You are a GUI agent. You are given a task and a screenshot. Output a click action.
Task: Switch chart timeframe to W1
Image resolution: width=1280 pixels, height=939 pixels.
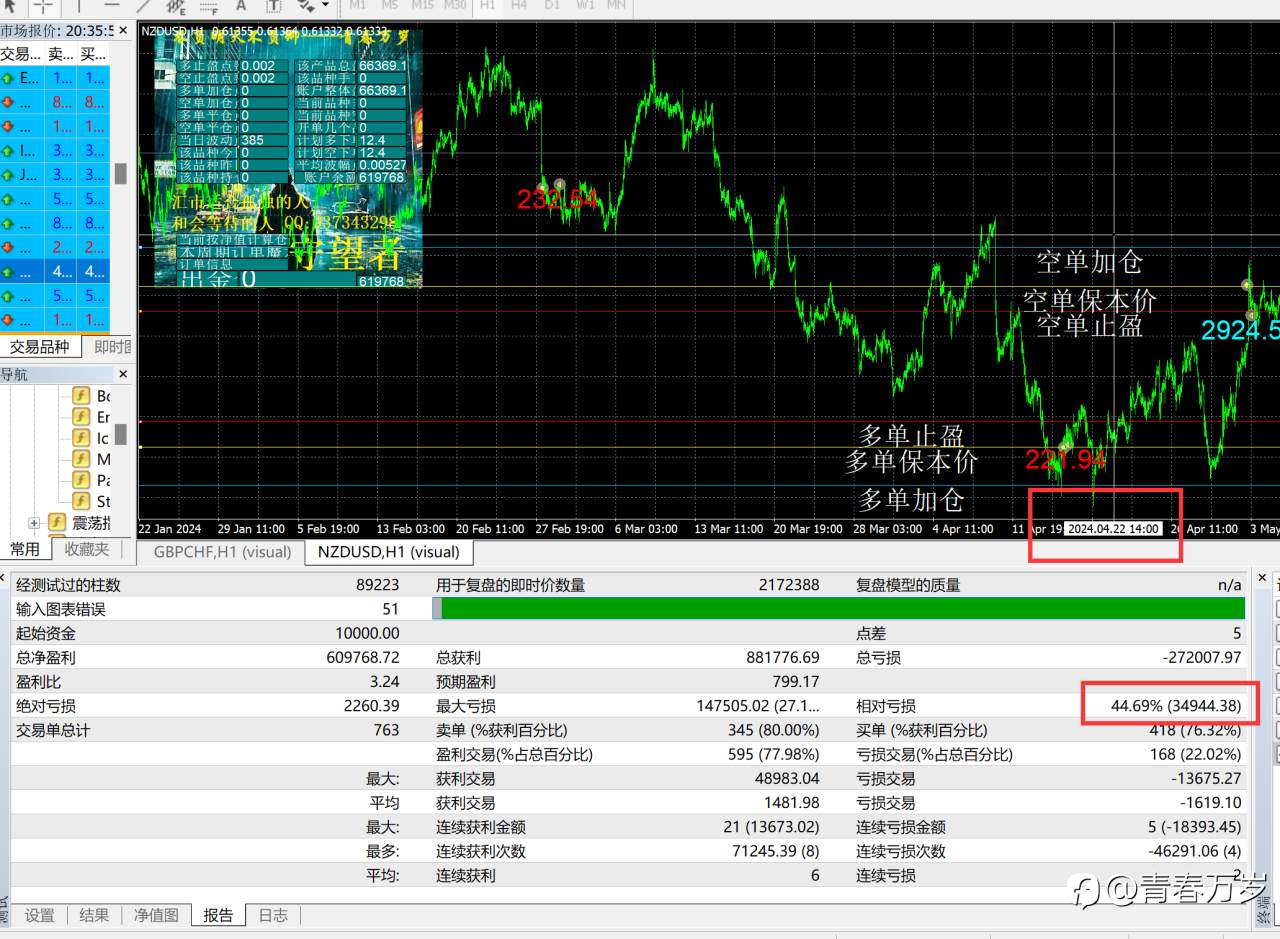click(x=585, y=5)
